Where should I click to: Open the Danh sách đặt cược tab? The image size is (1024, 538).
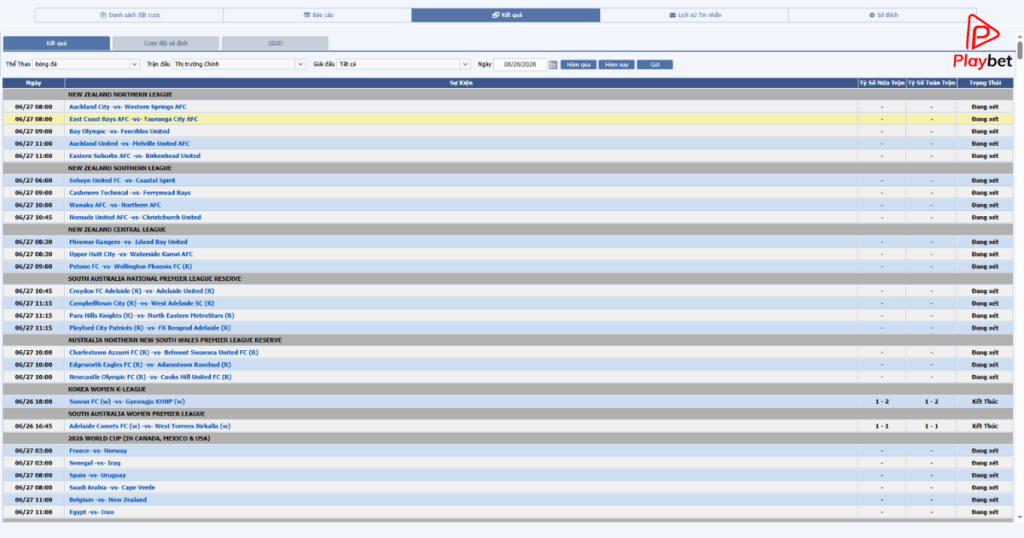129,15
